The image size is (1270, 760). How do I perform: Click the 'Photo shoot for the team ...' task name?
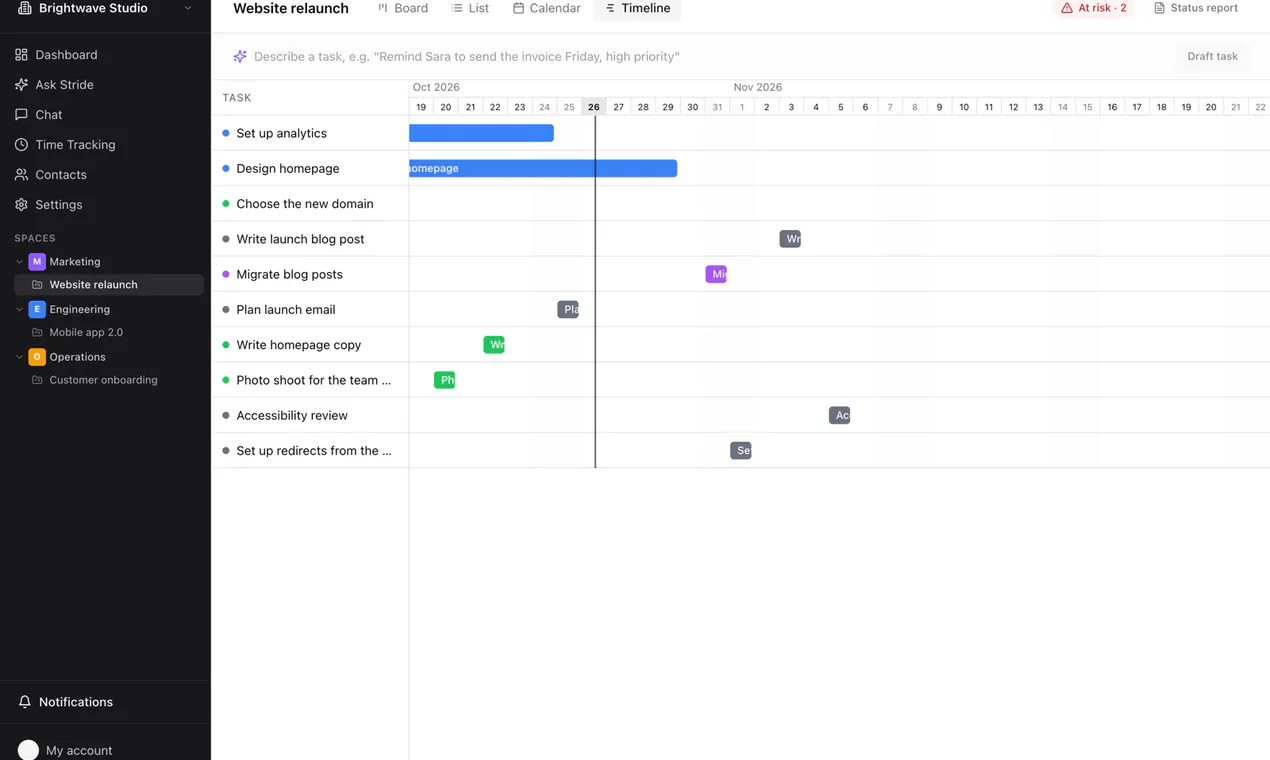314,380
